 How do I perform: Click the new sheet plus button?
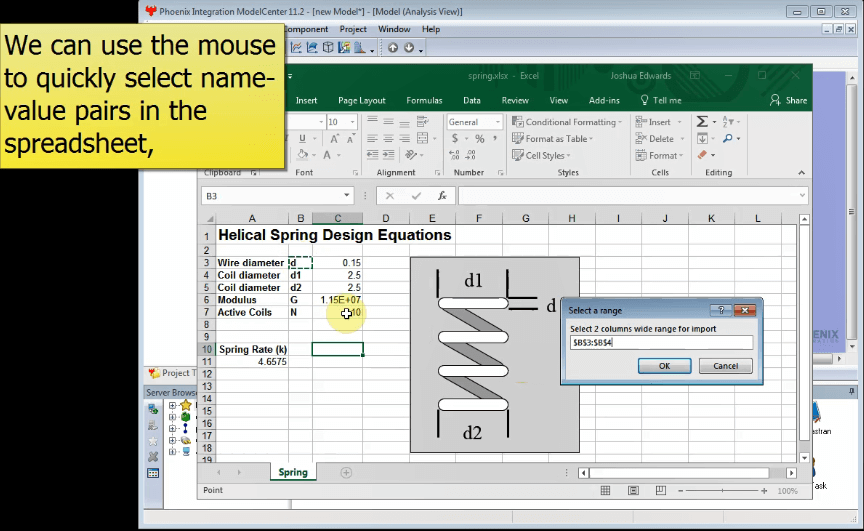click(346, 473)
